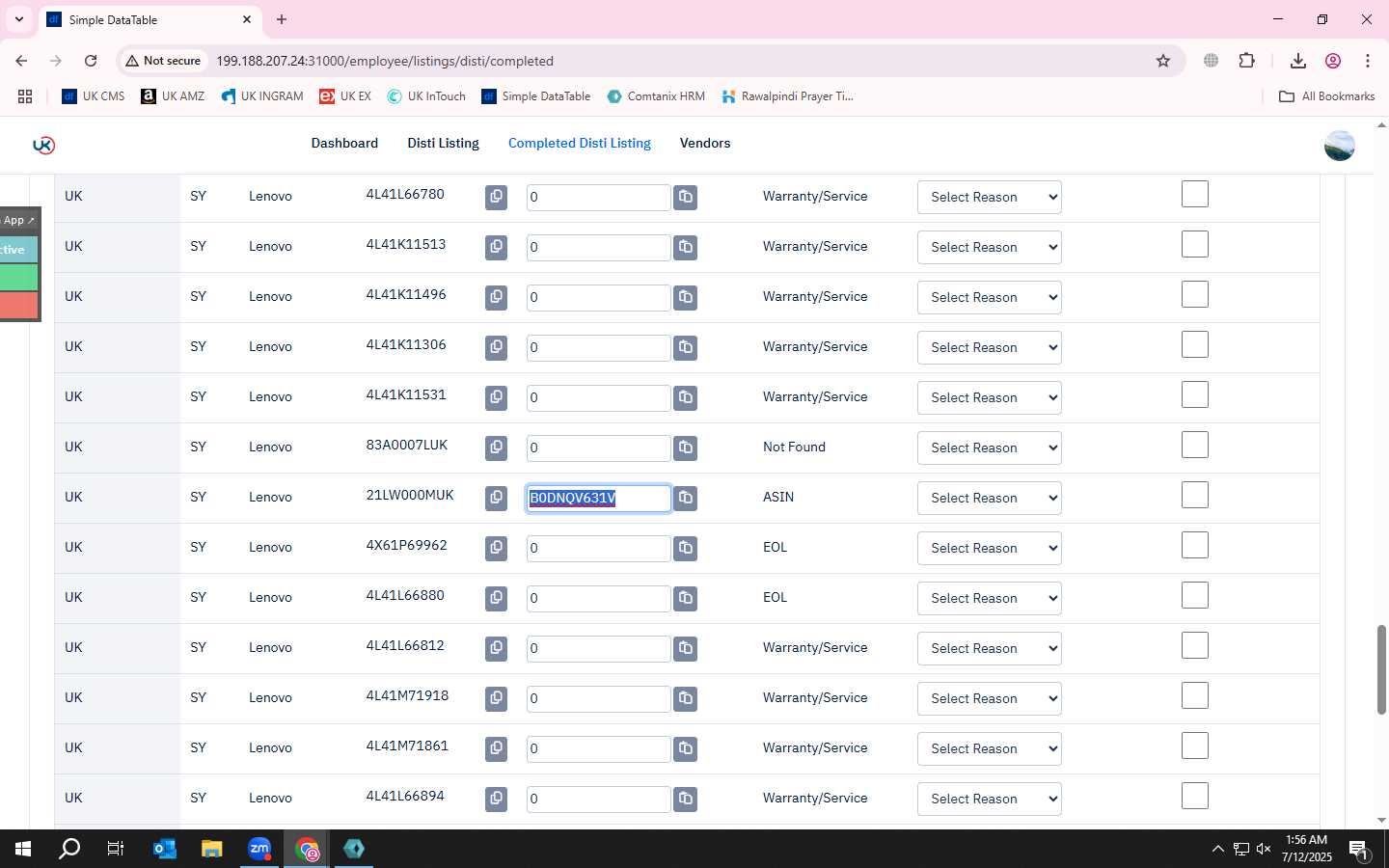Open the UK INGRAM bookmark
1389x868 pixels.
(x=262, y=96)
